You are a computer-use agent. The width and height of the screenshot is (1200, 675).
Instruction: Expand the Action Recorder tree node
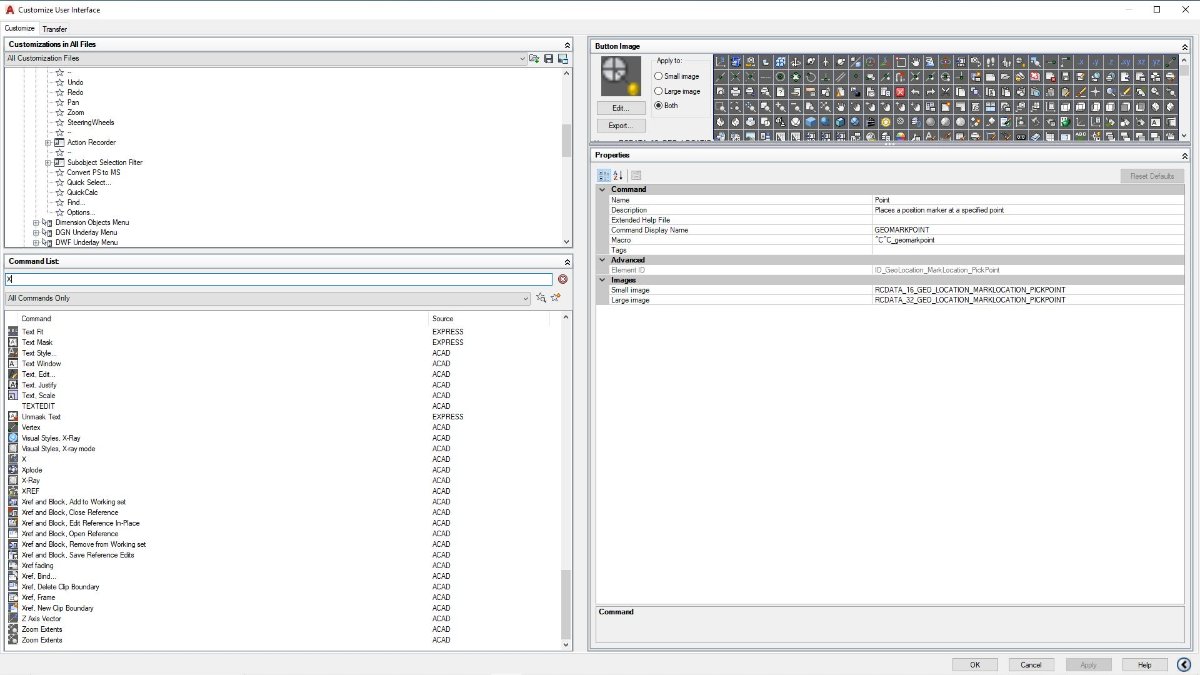48,143
